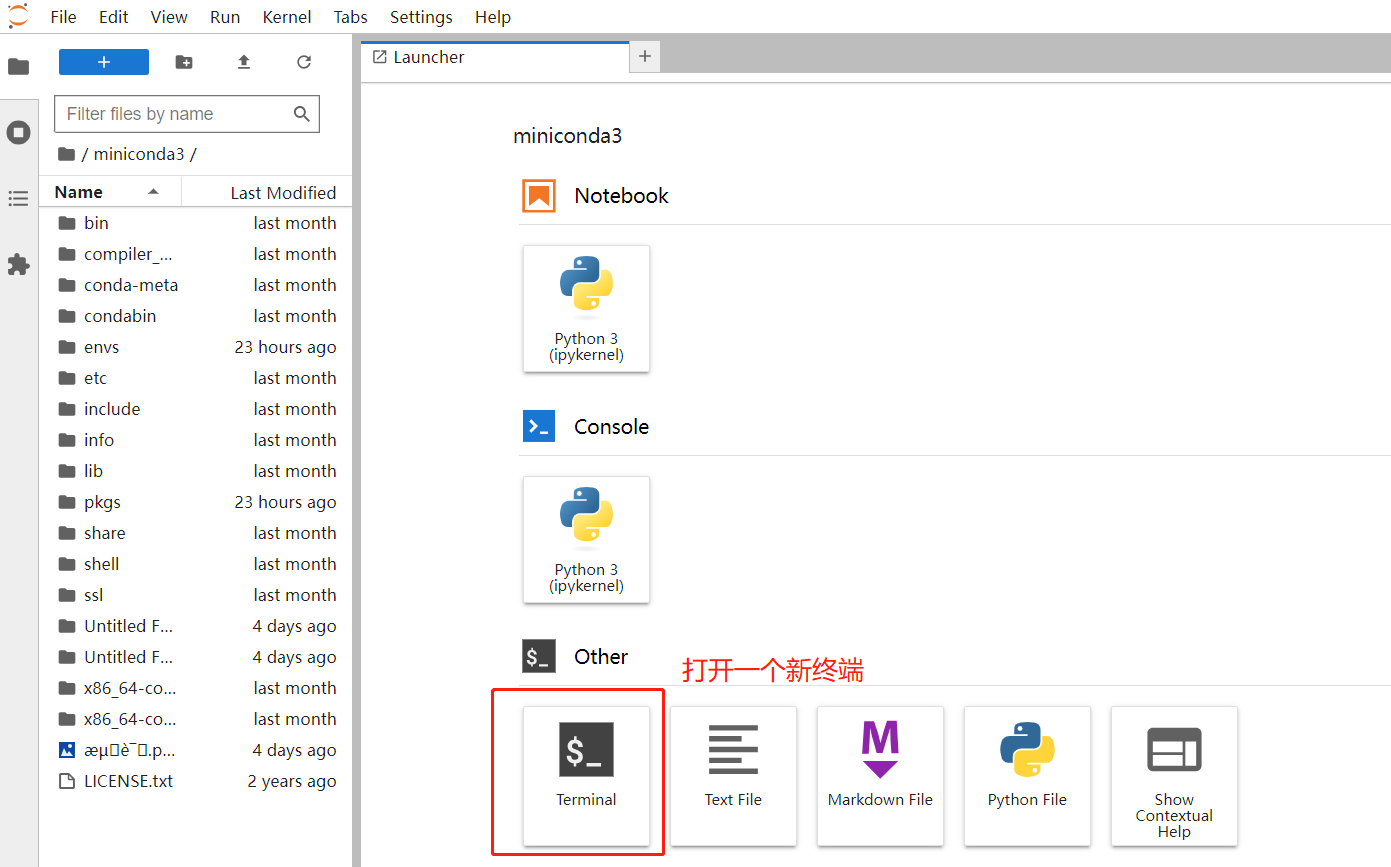The image size is (1391, 867).
Task: Select the condabin folder
Action: click(196, 316)
